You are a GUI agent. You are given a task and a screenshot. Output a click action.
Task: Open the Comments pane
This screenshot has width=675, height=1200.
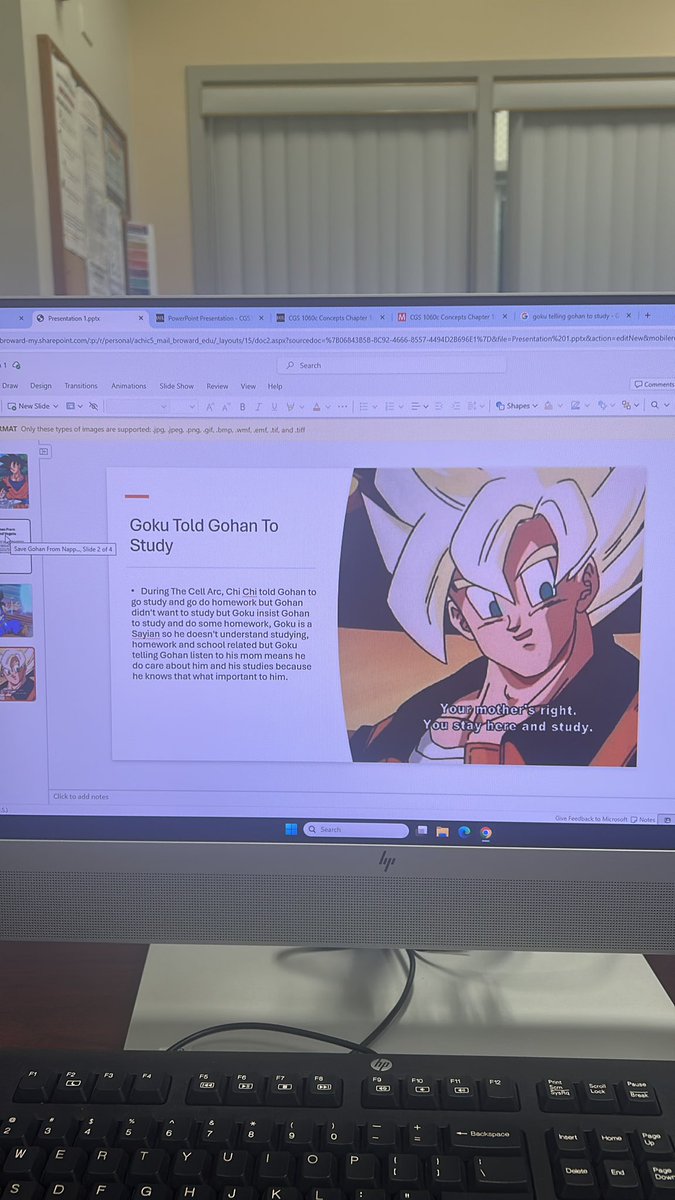(653, 384)
